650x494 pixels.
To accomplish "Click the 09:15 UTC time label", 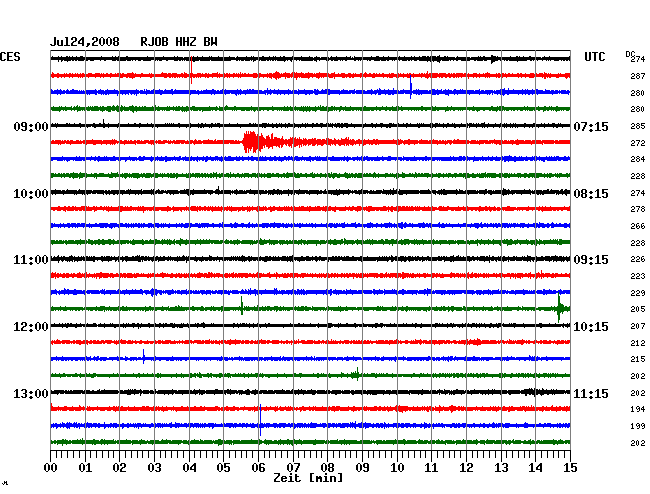I will point(591,260).
